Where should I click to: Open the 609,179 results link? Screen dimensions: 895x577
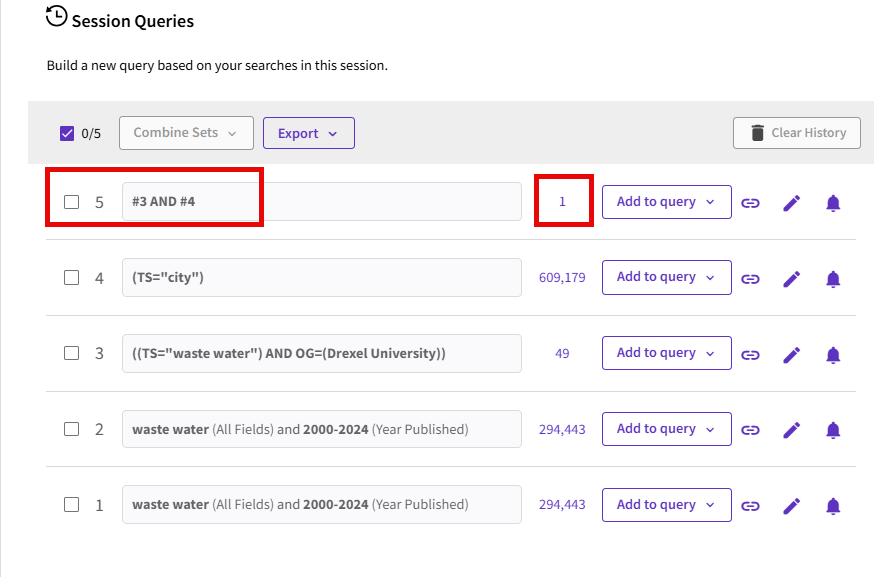click(562, 277)
